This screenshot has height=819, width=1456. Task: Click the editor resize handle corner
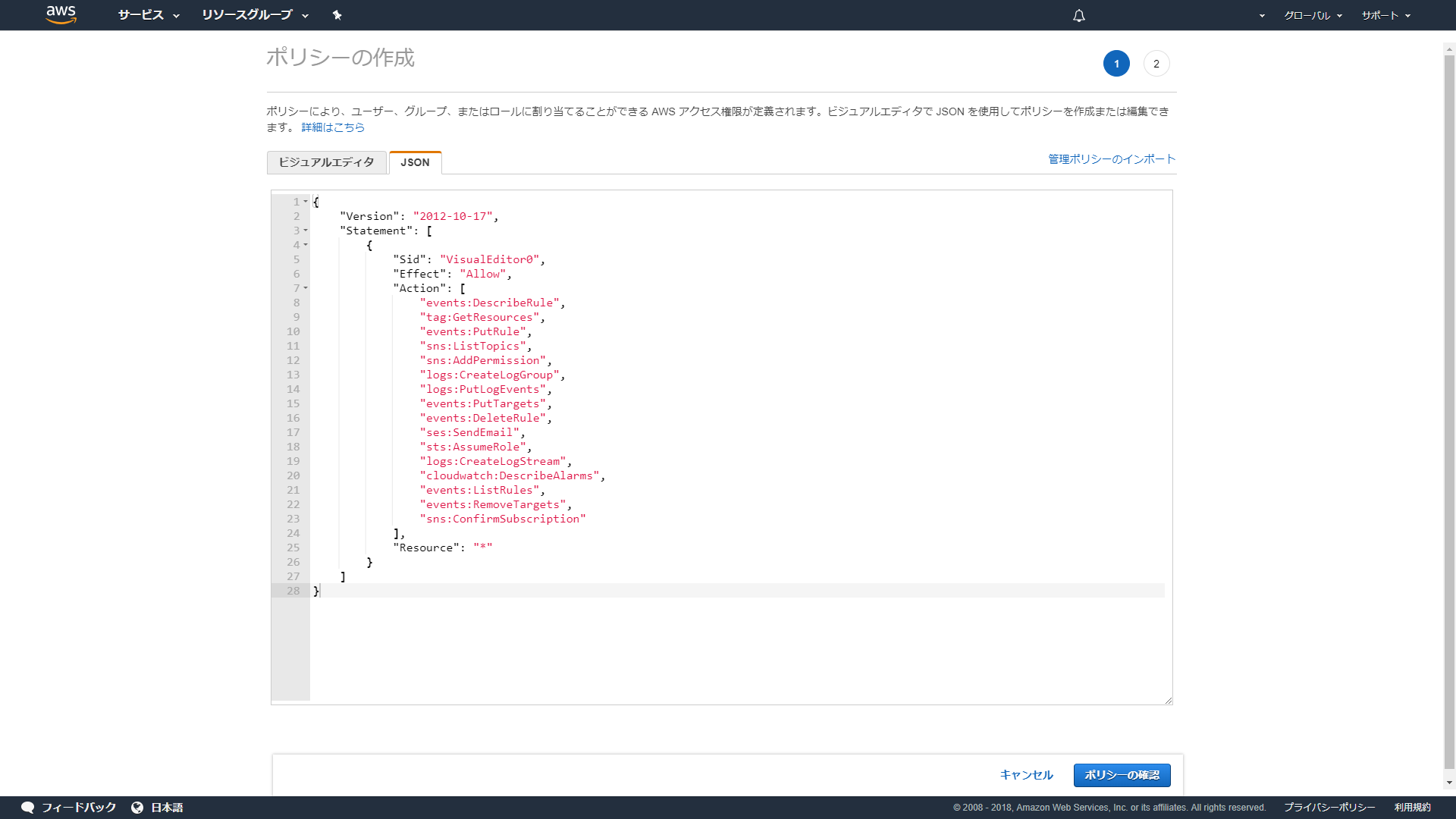tap(1169, 701)
